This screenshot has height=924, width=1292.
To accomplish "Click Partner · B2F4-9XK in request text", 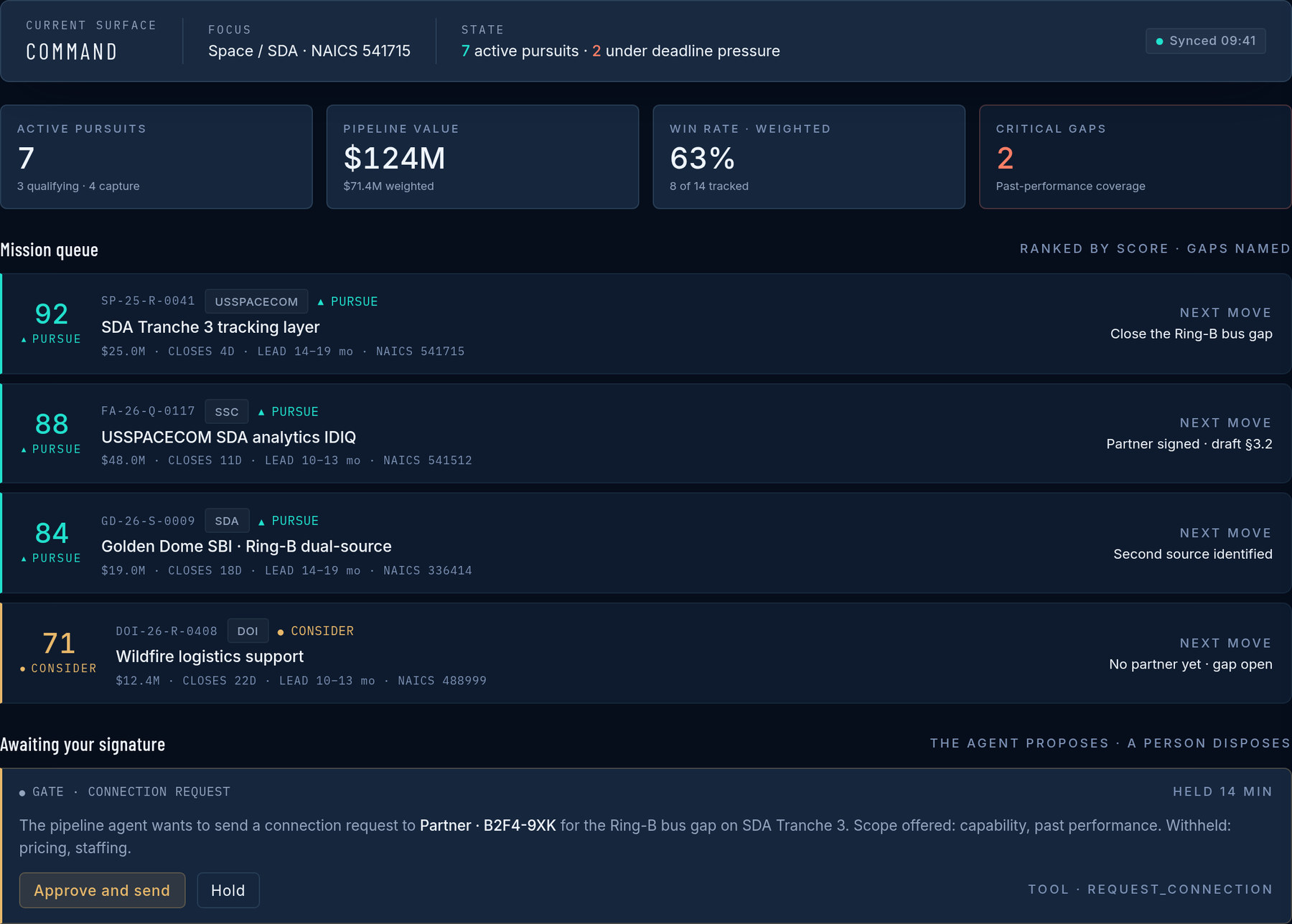I will click(x=488, y=826).
